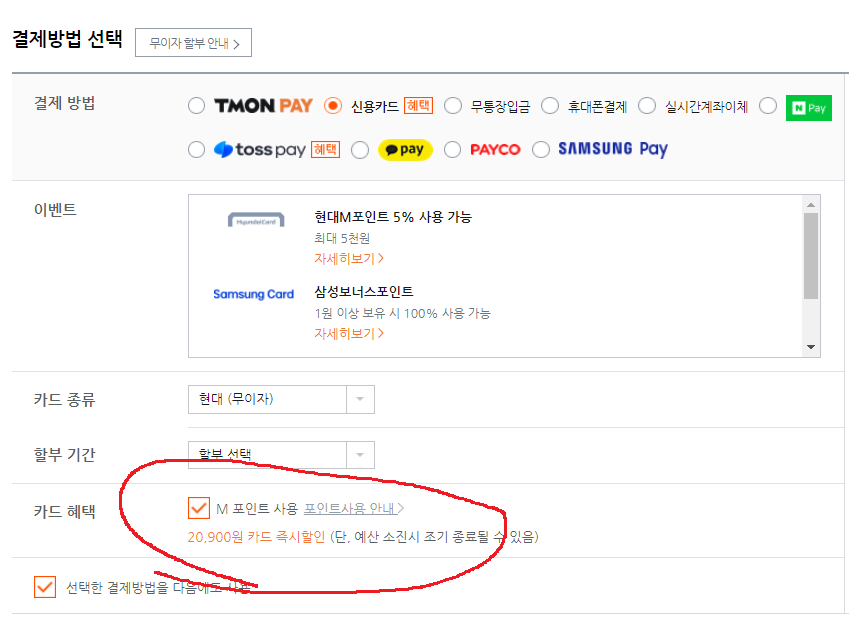Choose the Kakao pay radio button
849x628 pixels.
(x=360, y=149)
